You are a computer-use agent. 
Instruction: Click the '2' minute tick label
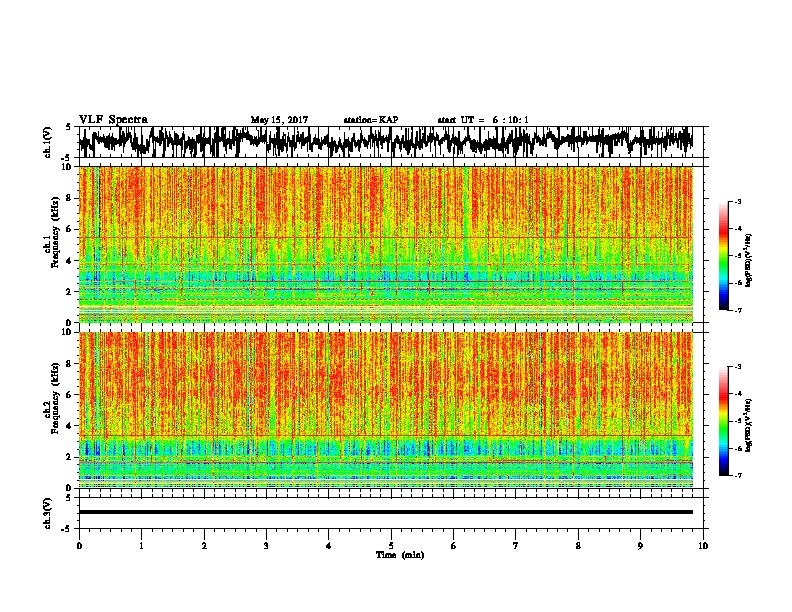pos(204,546)
